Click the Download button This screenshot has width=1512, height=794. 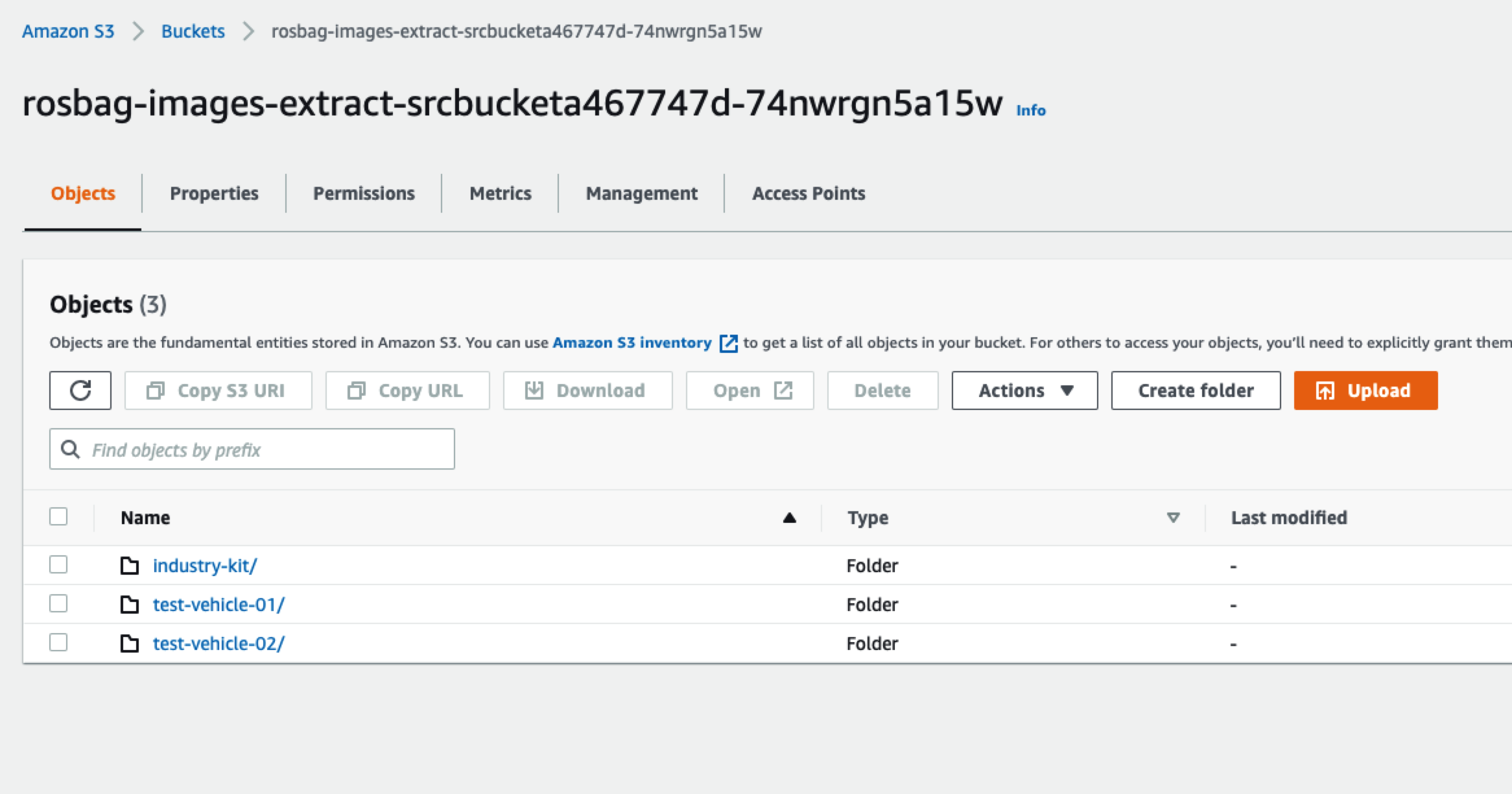point(588,391)
